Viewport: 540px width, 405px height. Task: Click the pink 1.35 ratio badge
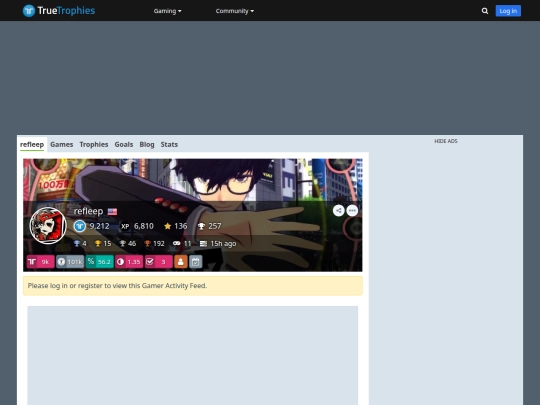[x=129, y=262]
